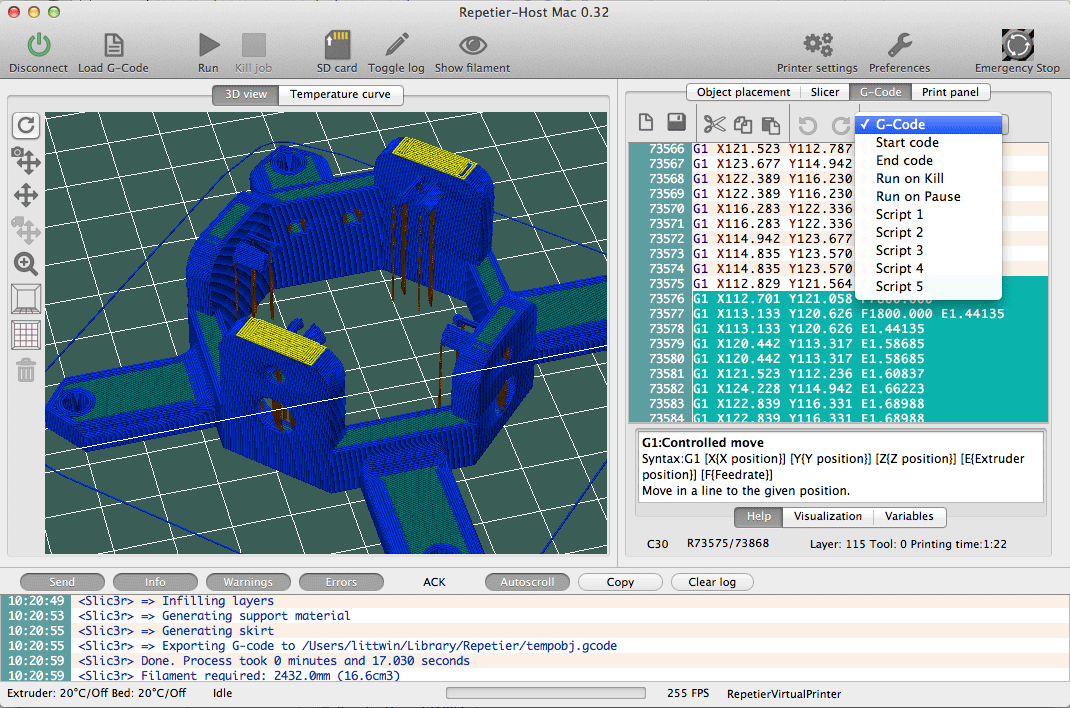The width and height of the screenshot is (1070, 708).
Task: Click the progress bar in status bar
Action: 545,693
